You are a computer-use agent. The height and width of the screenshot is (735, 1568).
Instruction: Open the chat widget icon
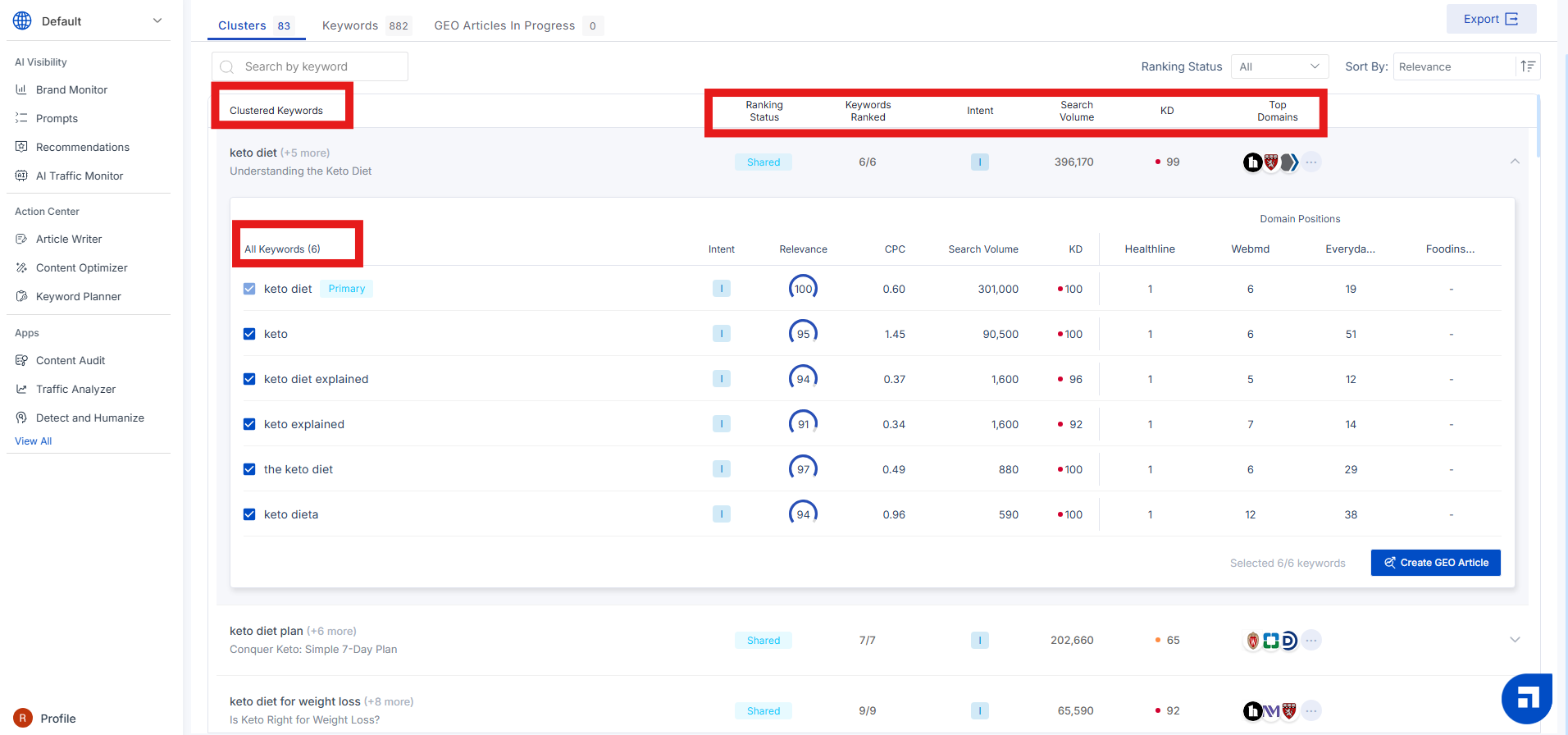pyautogui.click(x=1526, y=698)
